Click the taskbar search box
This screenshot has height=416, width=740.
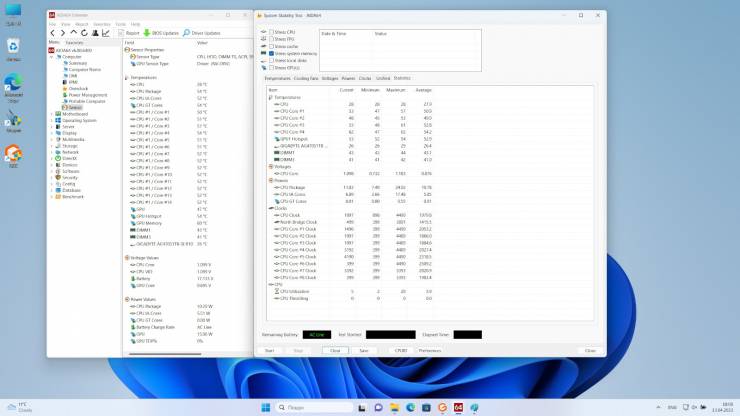click(x=314, y=408)
